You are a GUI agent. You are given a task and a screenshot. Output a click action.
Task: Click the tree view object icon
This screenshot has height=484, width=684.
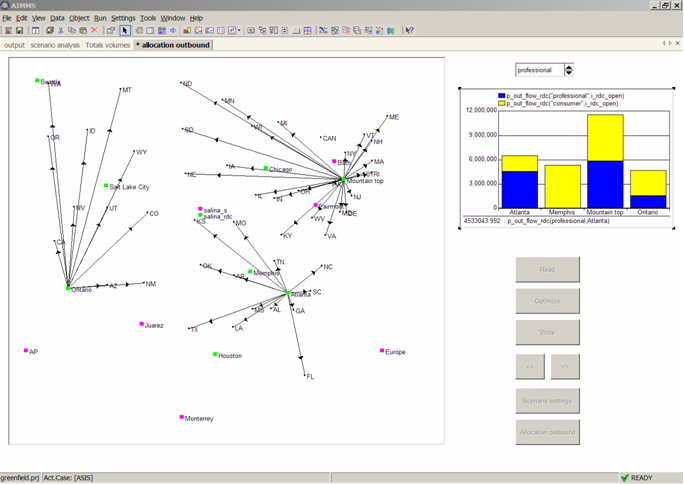(262, 30)
